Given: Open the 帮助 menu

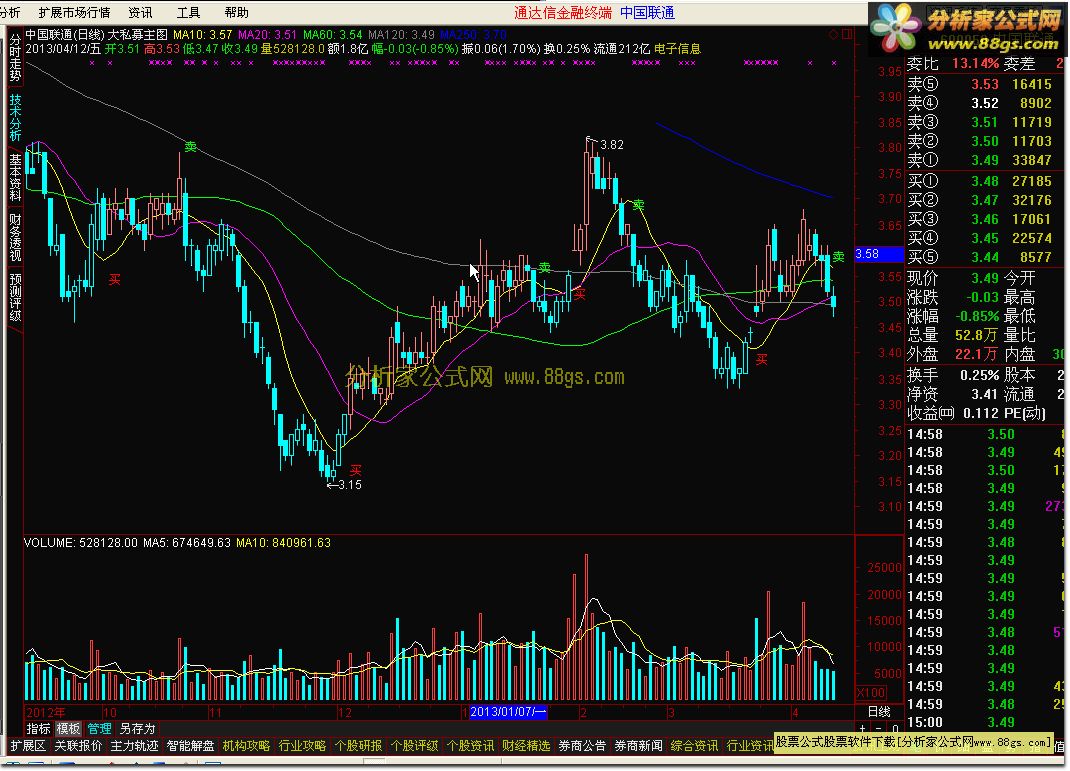Looking at the screenshot, I should point(236,12).
